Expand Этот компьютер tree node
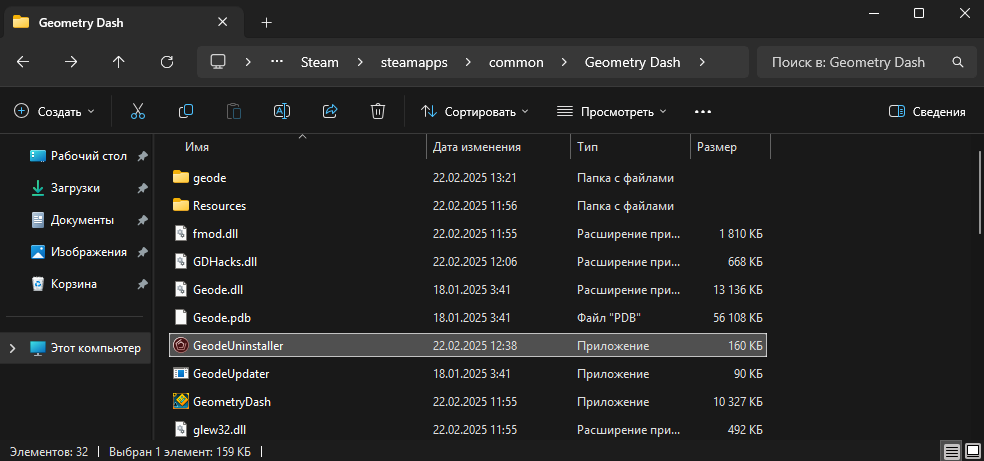 12,348
